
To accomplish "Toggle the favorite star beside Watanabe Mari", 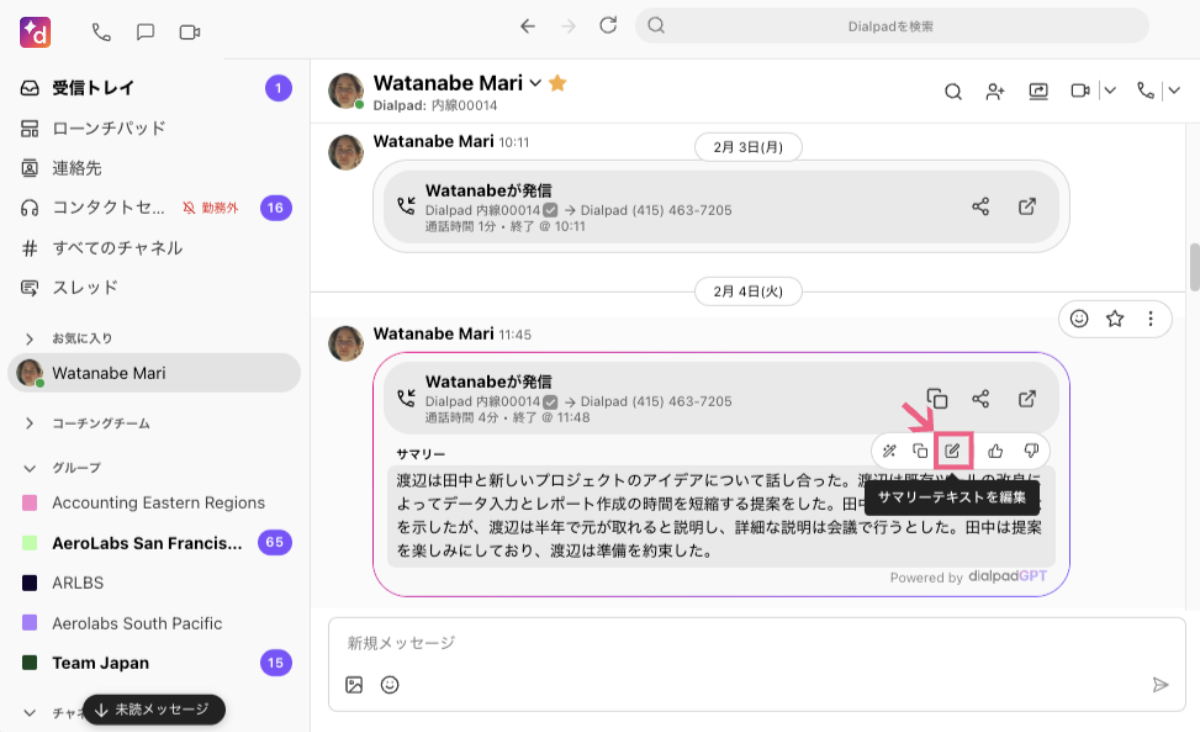I will pos(558,83).
